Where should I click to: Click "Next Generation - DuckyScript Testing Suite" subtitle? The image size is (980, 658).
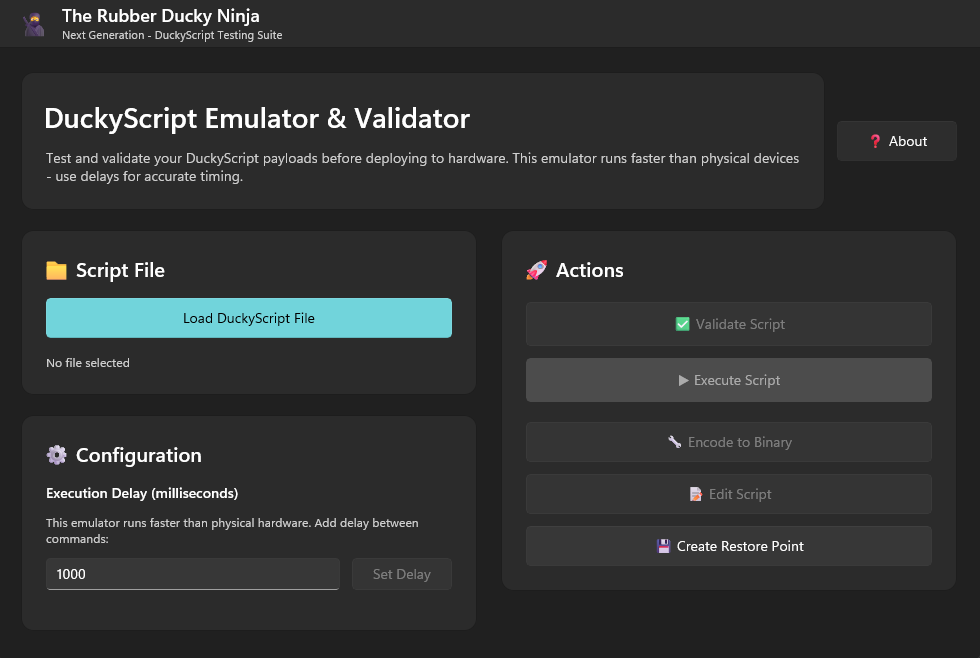tap(172, 35)
